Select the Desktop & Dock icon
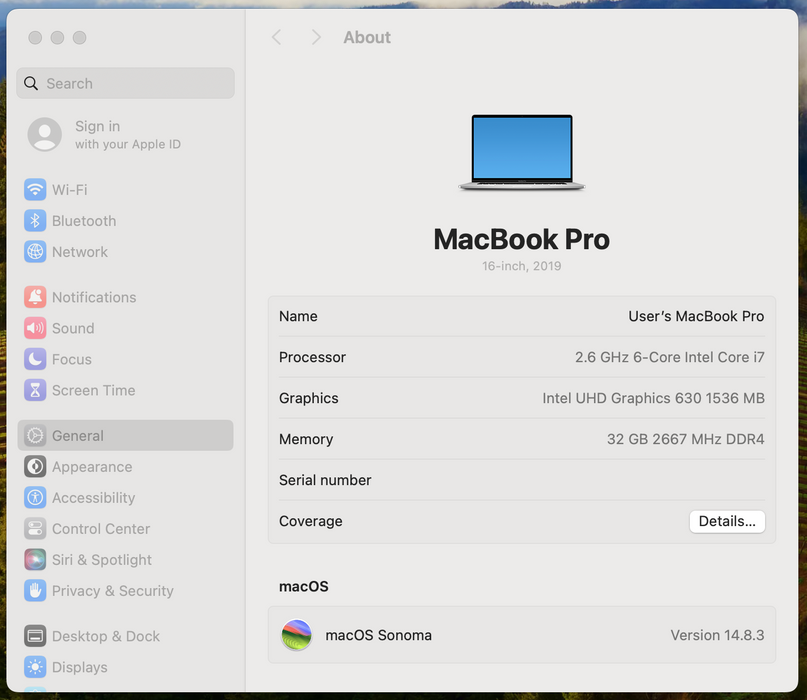Screen dimensions: 807x700 [x=35, y=636]
